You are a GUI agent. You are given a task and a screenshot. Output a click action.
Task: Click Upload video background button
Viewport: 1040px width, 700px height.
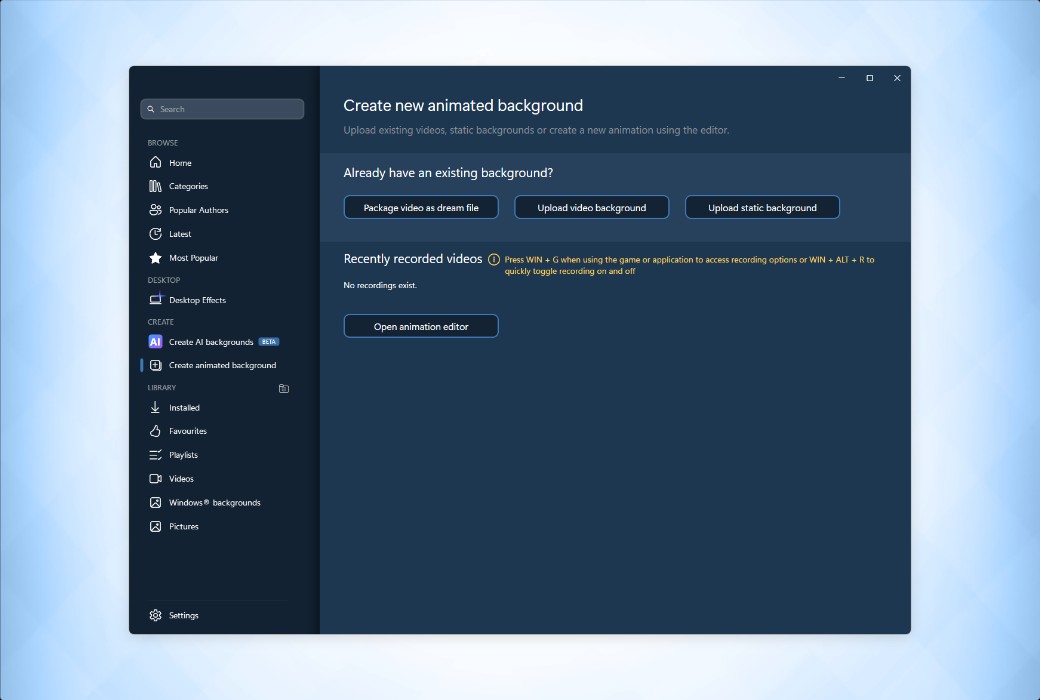(x=592, y=208)
